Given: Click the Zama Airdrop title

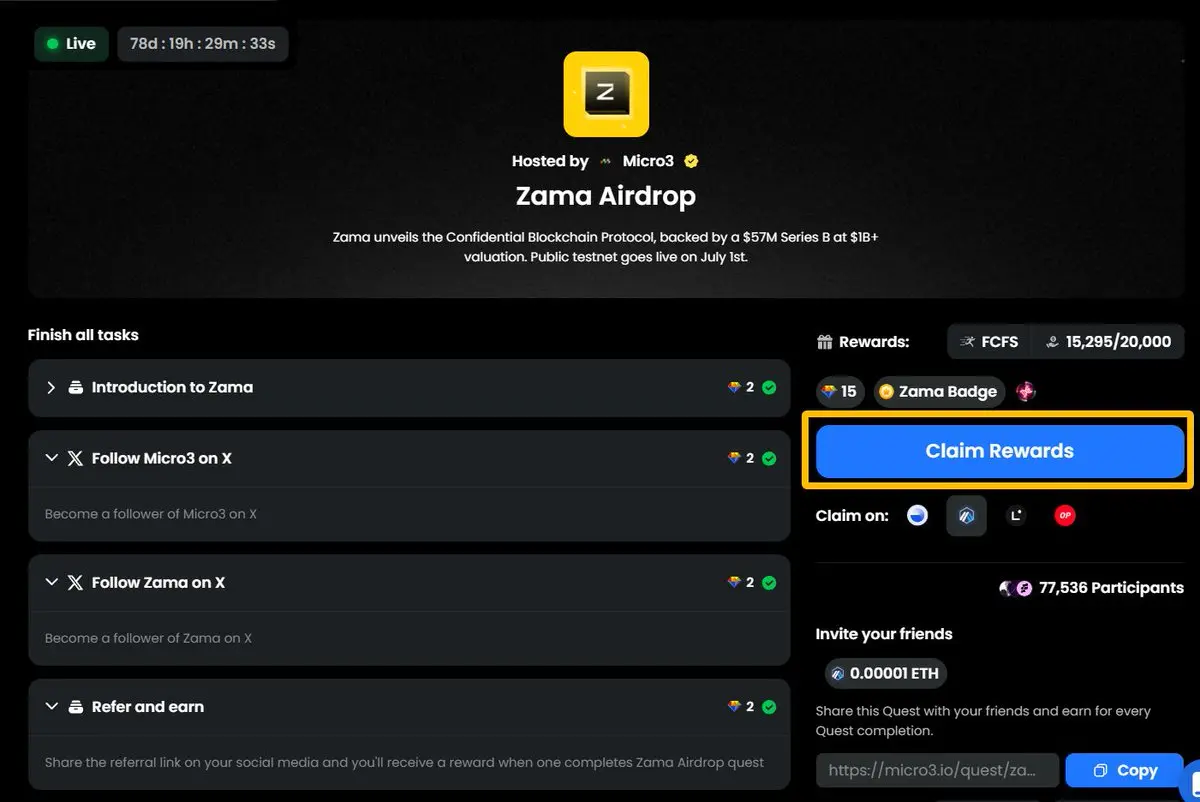Looking at the screenshot, I should (606, 195).
